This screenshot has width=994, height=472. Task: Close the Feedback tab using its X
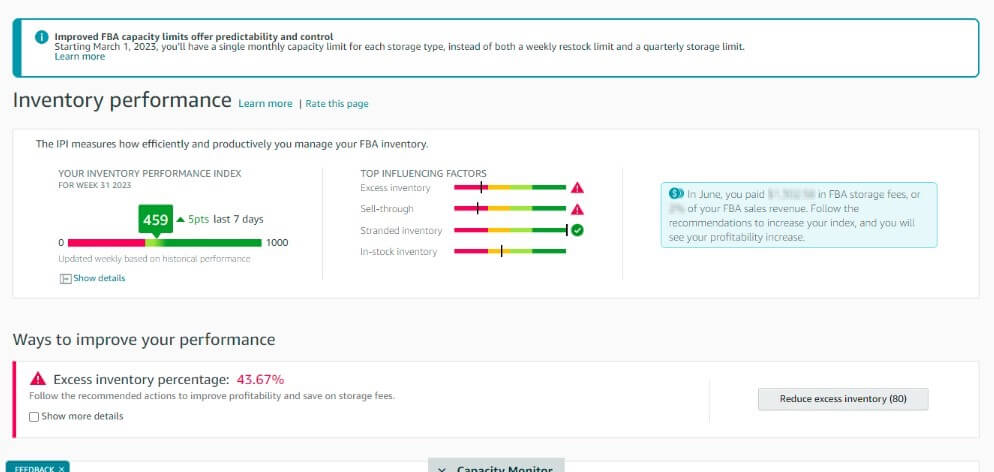pyautogui.click(x=61, y=468)
